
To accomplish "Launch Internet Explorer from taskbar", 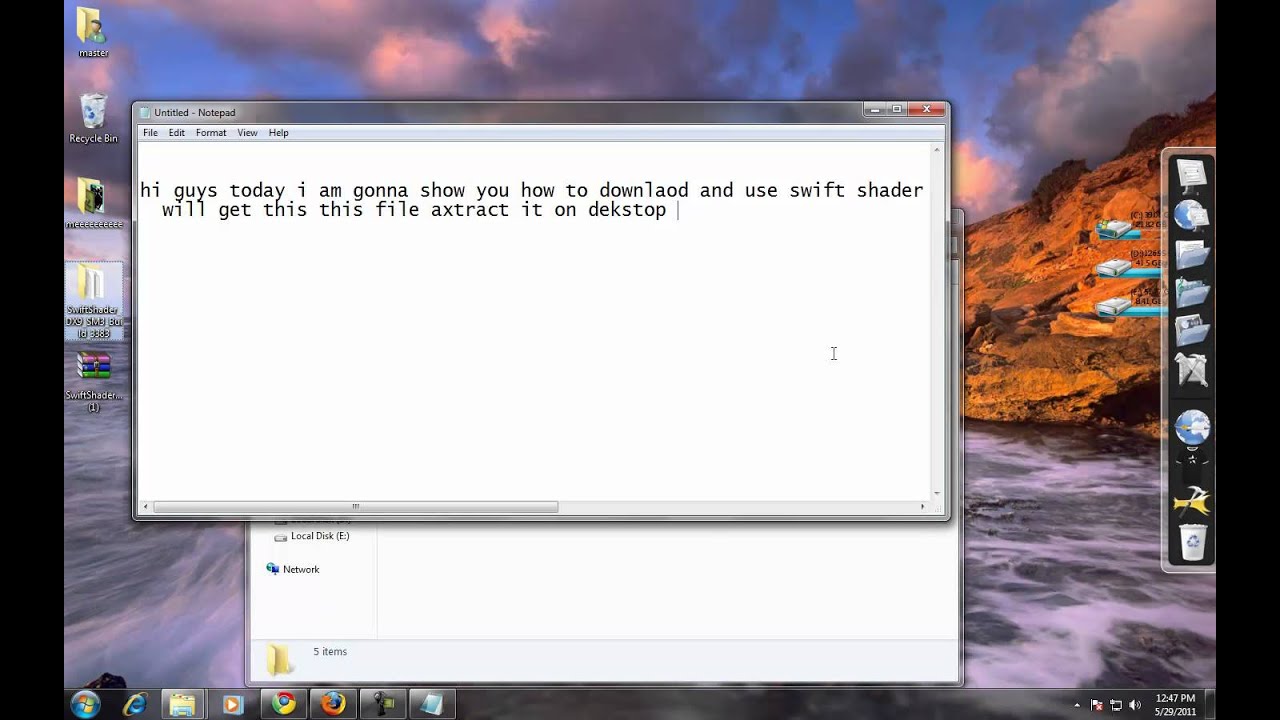I will [x=135, y=705].
